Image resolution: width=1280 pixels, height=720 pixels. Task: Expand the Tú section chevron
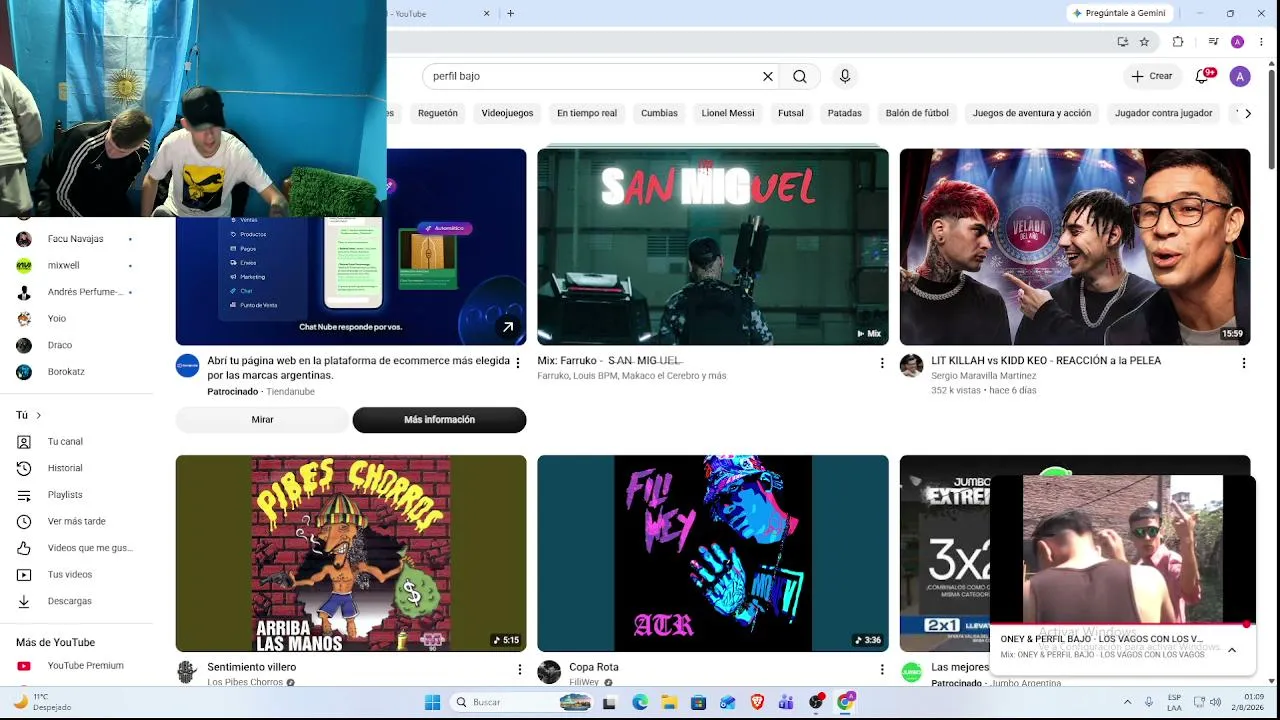38,415
